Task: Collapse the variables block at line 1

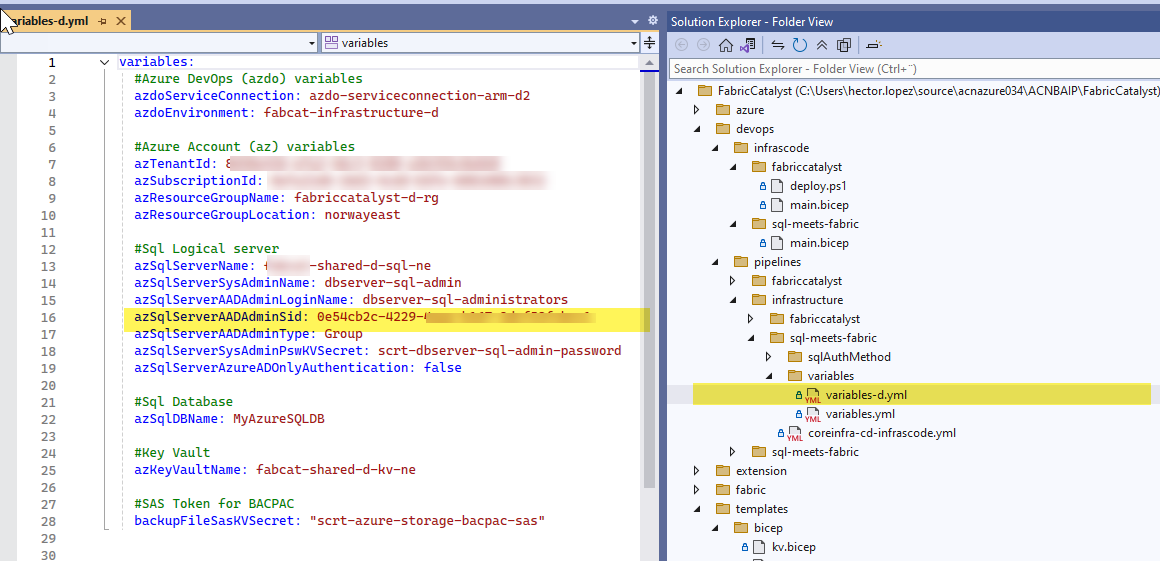Action: pos(105,62)
